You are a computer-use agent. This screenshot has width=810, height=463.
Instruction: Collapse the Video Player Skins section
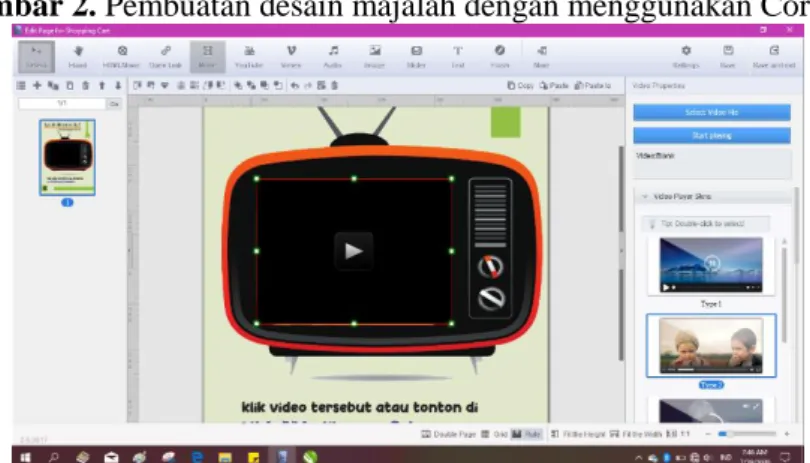pos(645,196)
